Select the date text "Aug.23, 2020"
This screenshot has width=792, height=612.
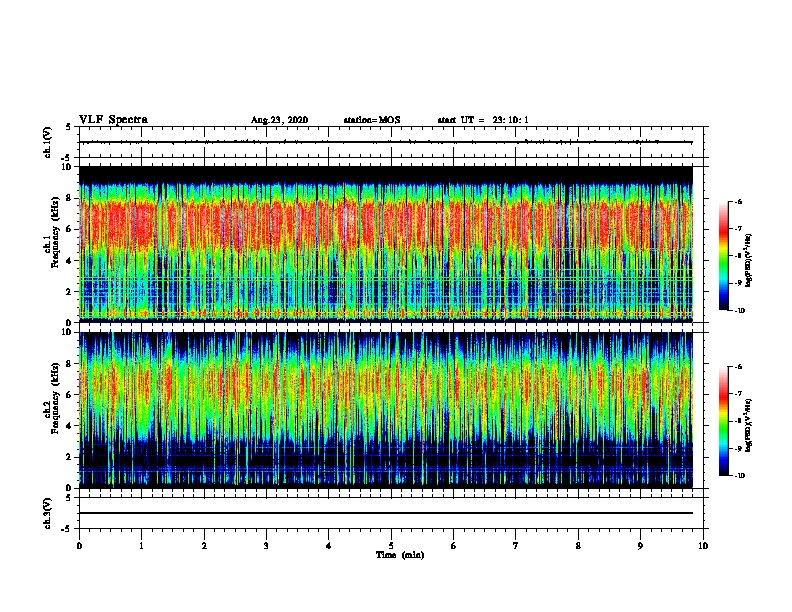pos(279,120)
